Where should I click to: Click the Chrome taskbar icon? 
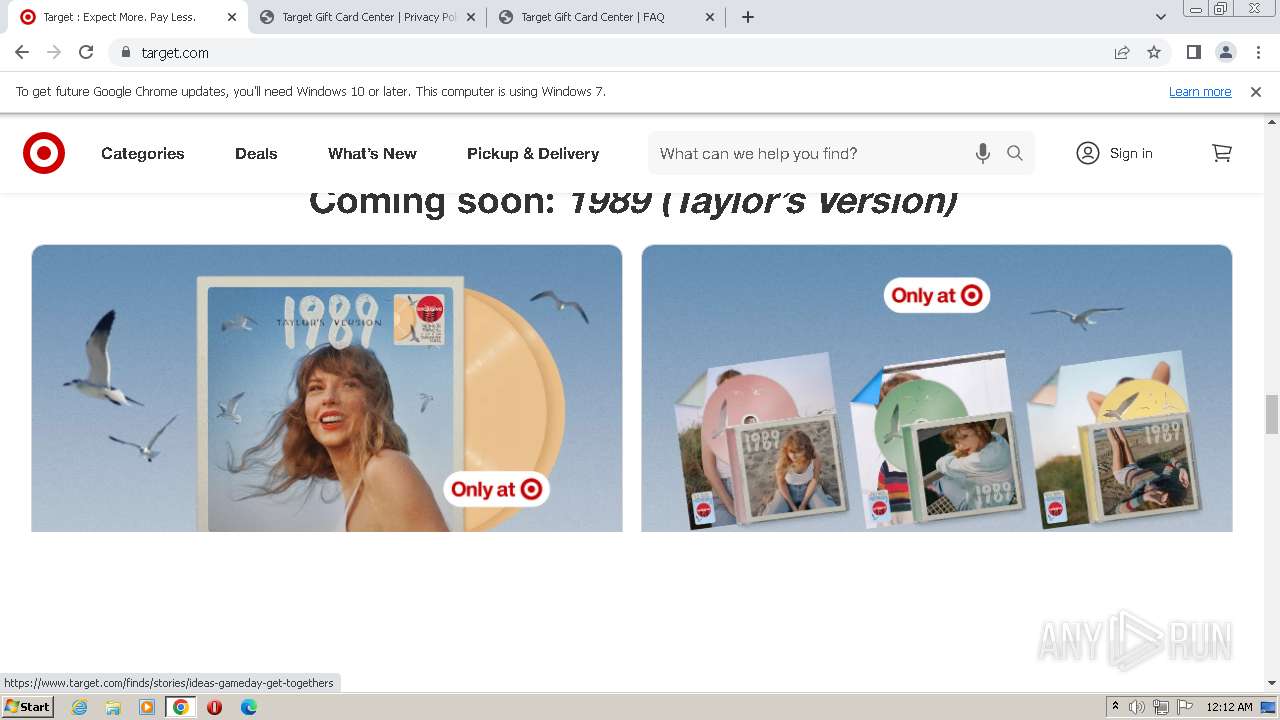[x=181, y=707]
